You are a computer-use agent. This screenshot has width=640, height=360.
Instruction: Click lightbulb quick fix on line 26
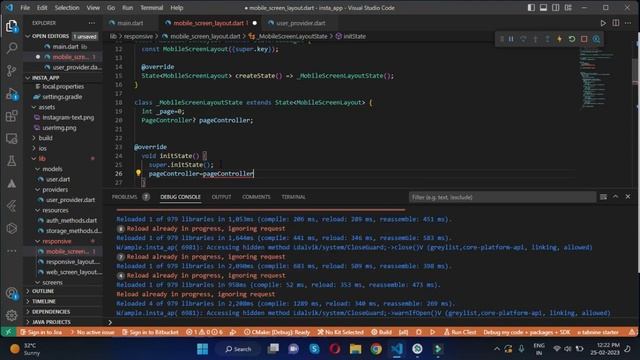pyautogui.click(x=138, y=173)
